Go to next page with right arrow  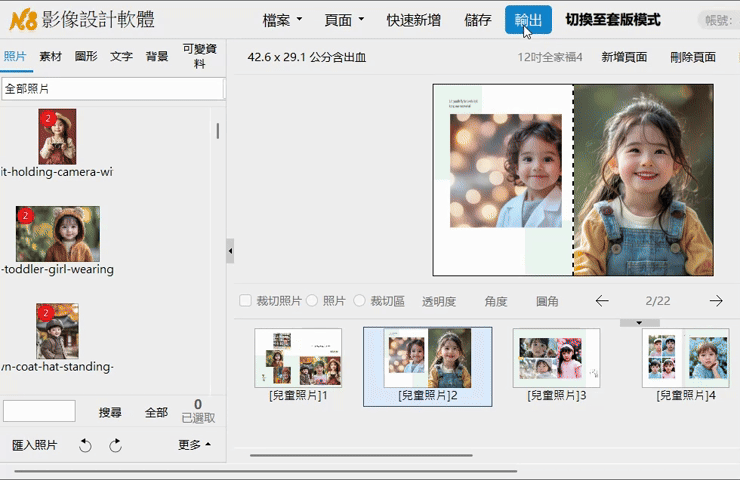pos(716,301)
